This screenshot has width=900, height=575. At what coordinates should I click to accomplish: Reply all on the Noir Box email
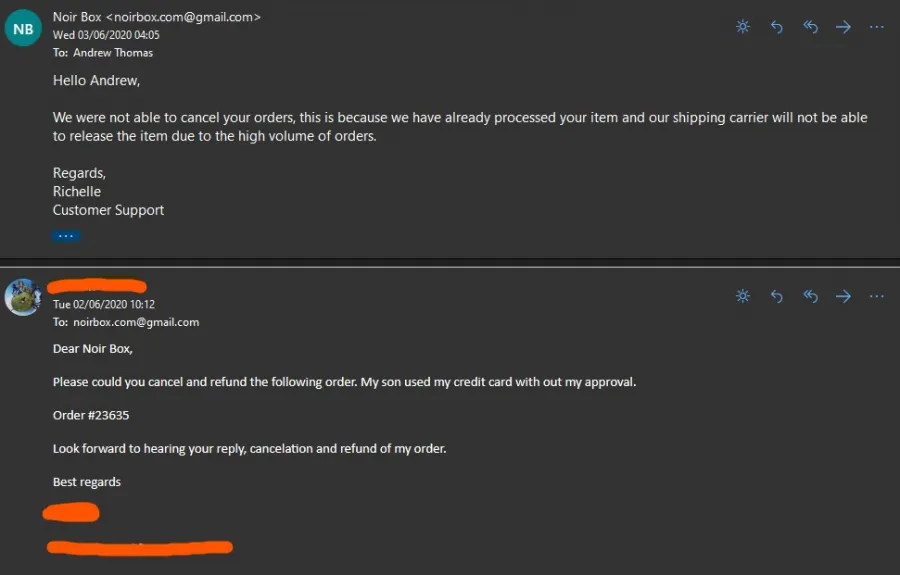pyautogui.click(x=810, y=26)
